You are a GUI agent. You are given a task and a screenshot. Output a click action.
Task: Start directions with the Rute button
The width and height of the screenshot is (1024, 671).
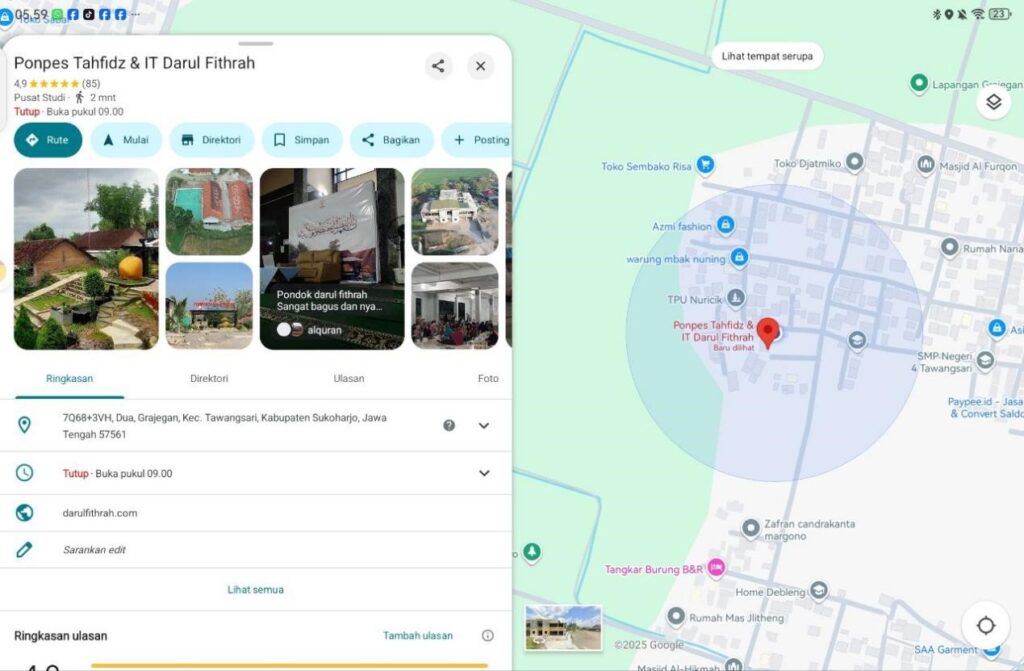point(48,140)
